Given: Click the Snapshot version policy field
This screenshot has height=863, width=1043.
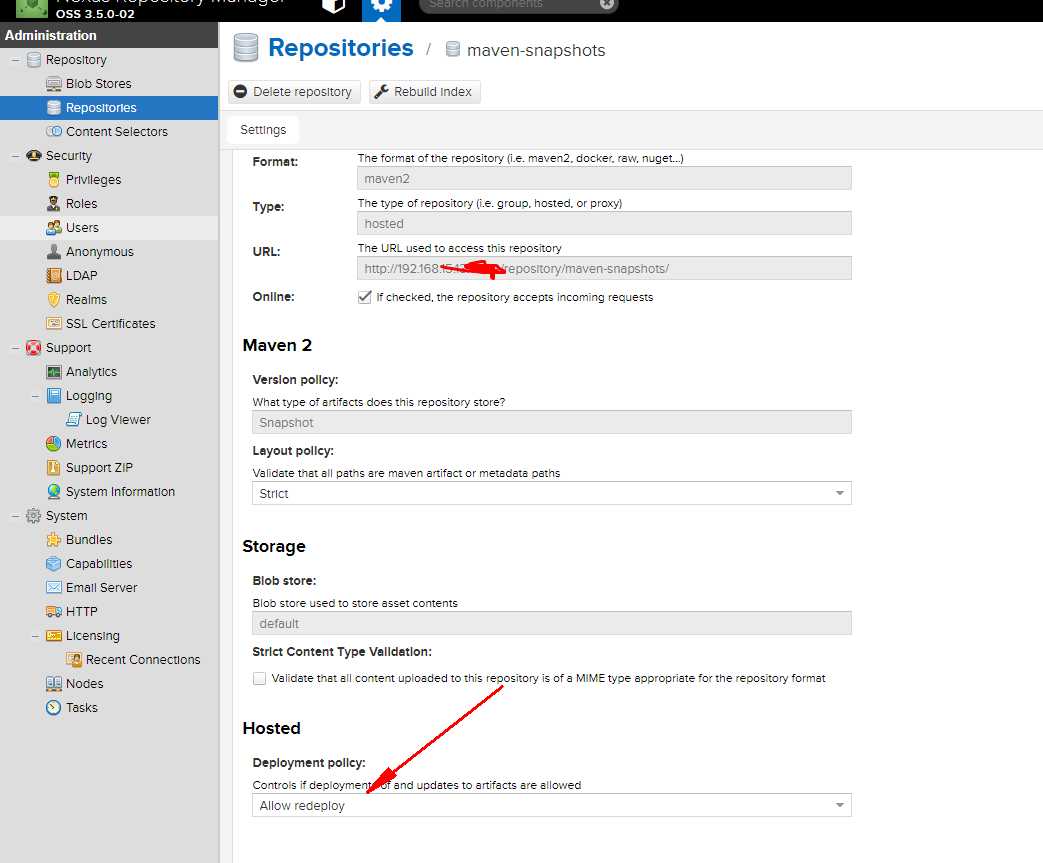Looking at the screenshot, I should coord(551,423).
